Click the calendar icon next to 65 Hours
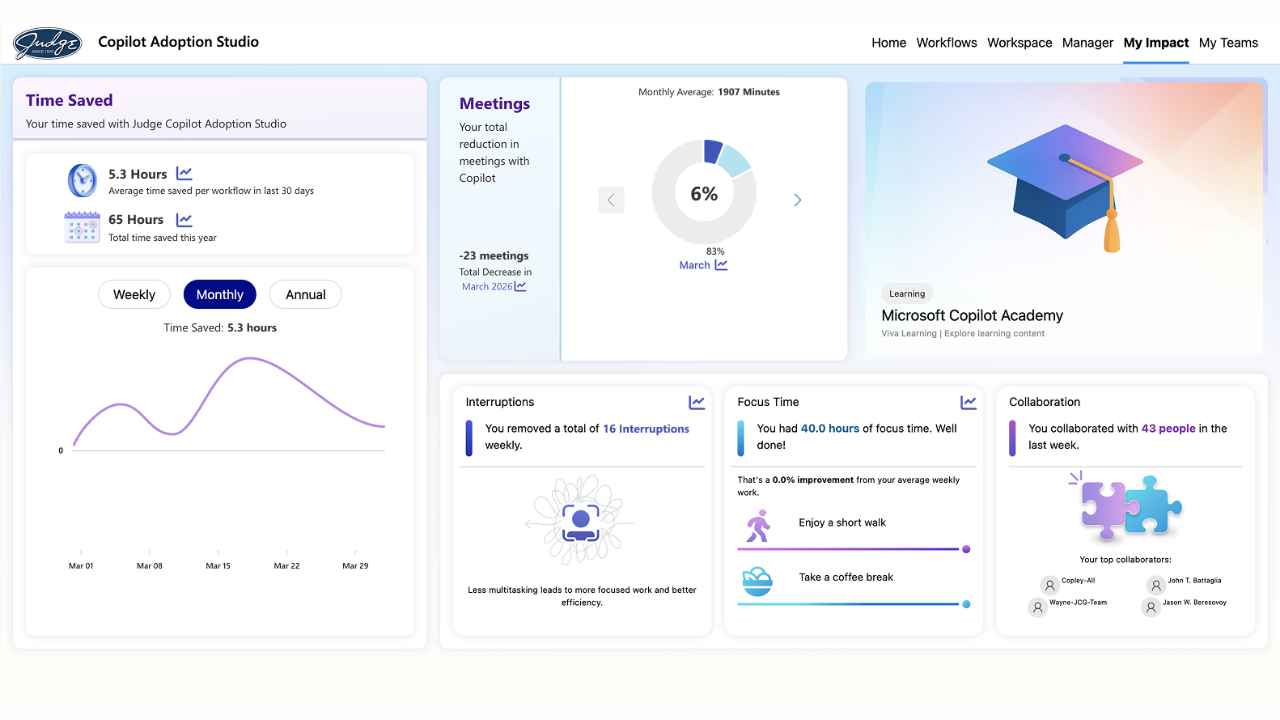This screenshot has width=1280, height=720. coord(82,227)
